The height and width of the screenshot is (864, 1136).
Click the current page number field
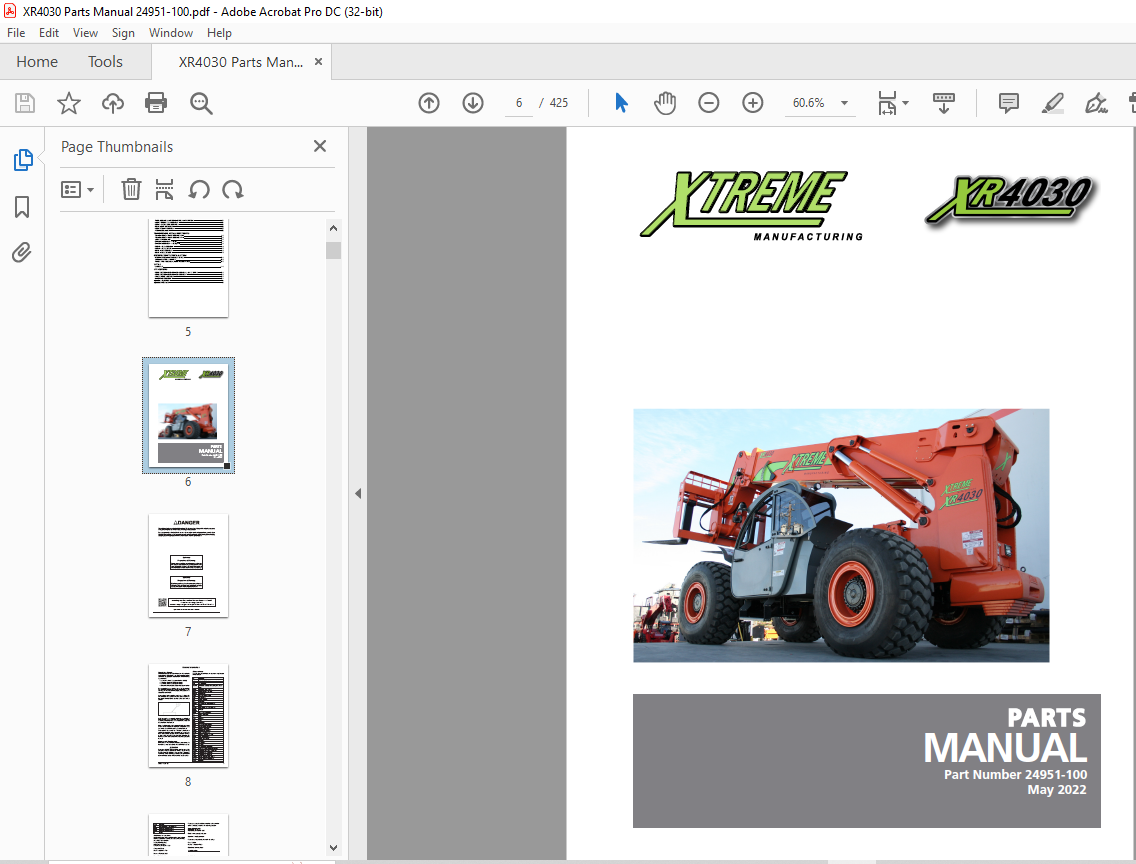(x=519, y=103)
